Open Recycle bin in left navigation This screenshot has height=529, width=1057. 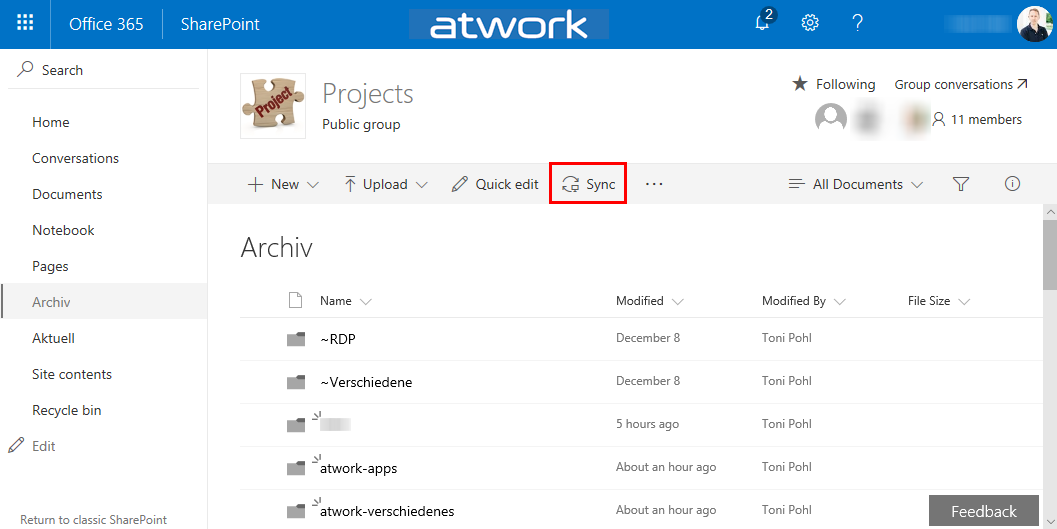coord(67,410)
